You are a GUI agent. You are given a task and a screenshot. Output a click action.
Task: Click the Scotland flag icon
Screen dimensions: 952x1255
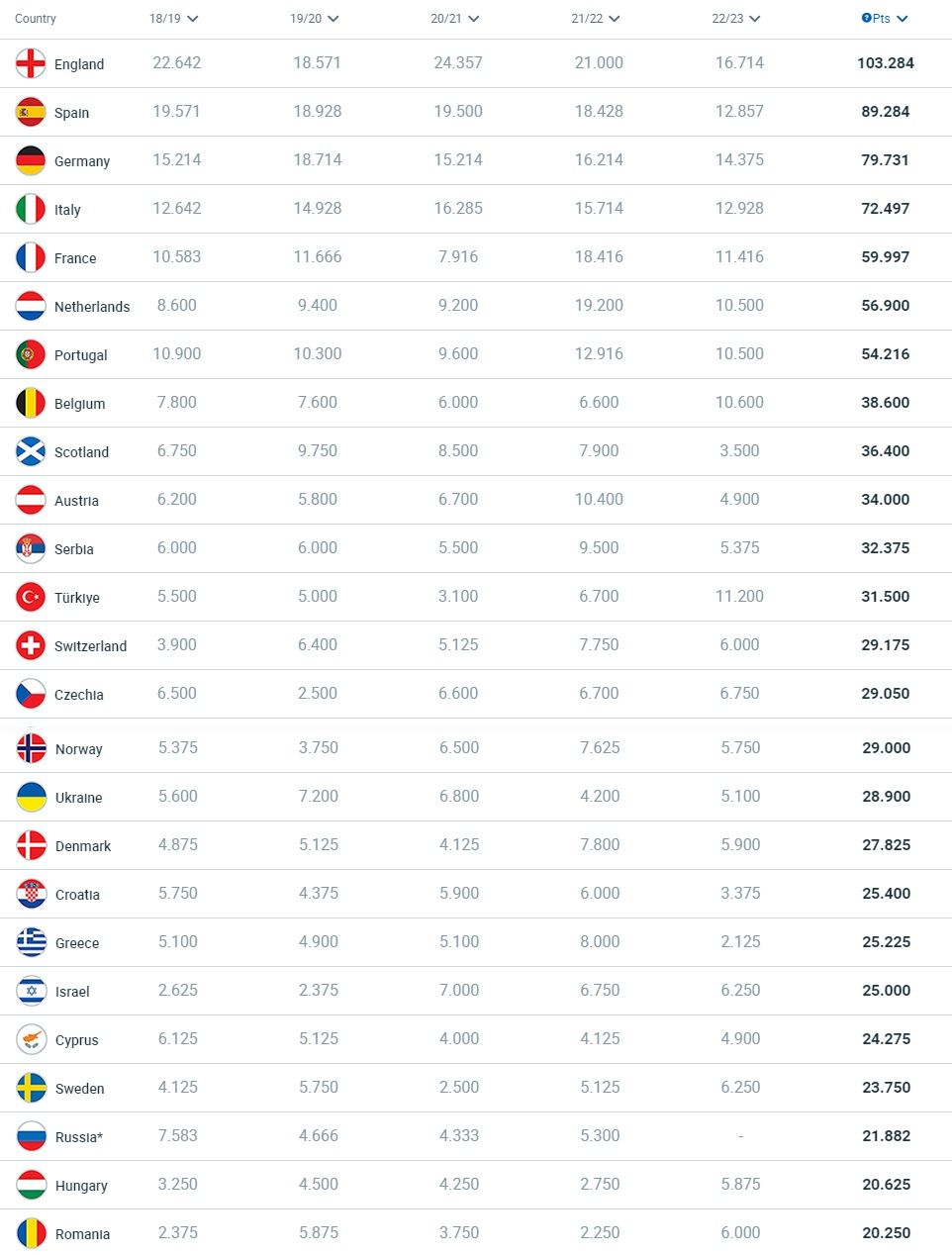(31, 451)
